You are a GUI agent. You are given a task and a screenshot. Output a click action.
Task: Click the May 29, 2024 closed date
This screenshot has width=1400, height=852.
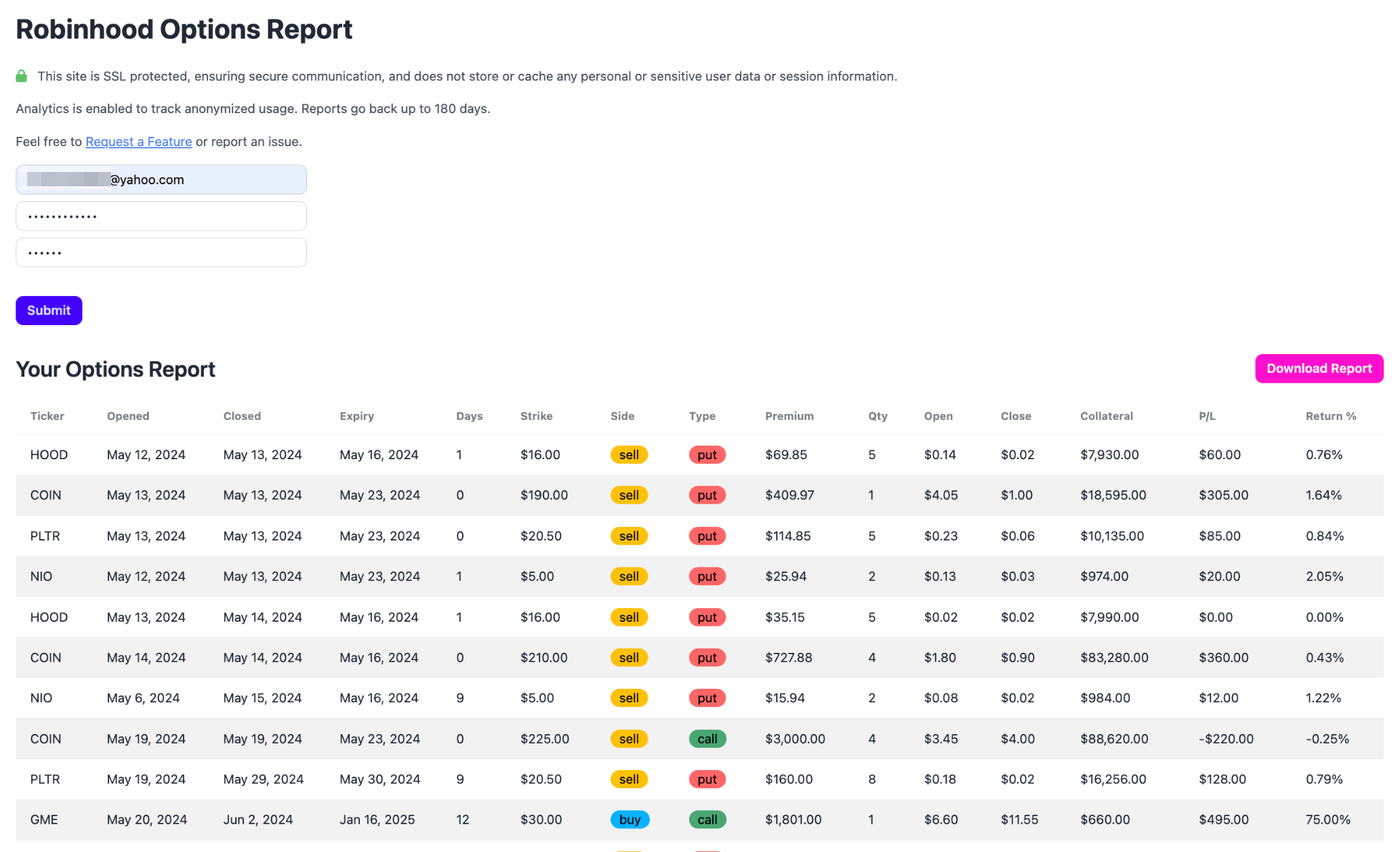(x=264, y=779)
